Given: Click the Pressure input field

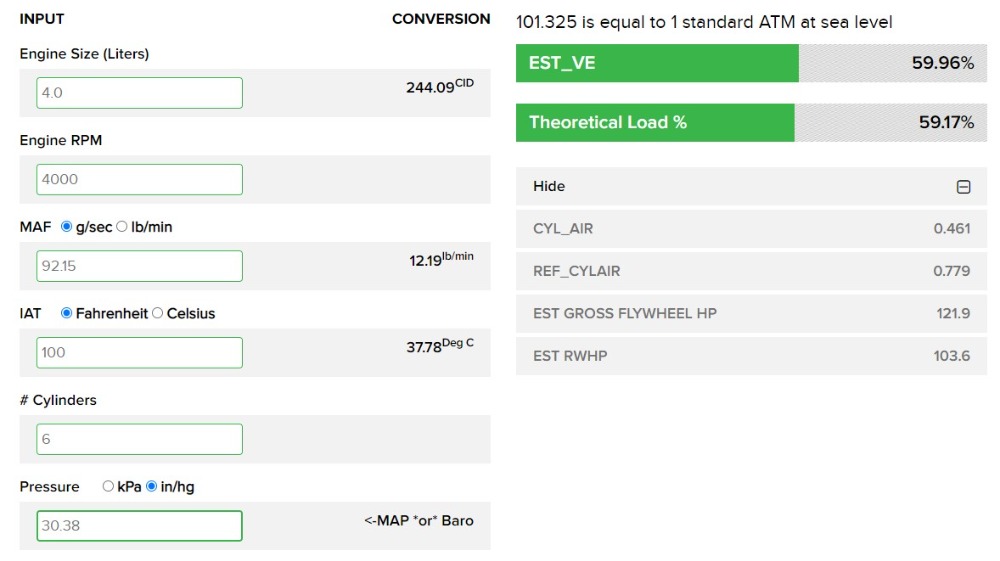Looking at the screenshot, I should pos(139,525).
